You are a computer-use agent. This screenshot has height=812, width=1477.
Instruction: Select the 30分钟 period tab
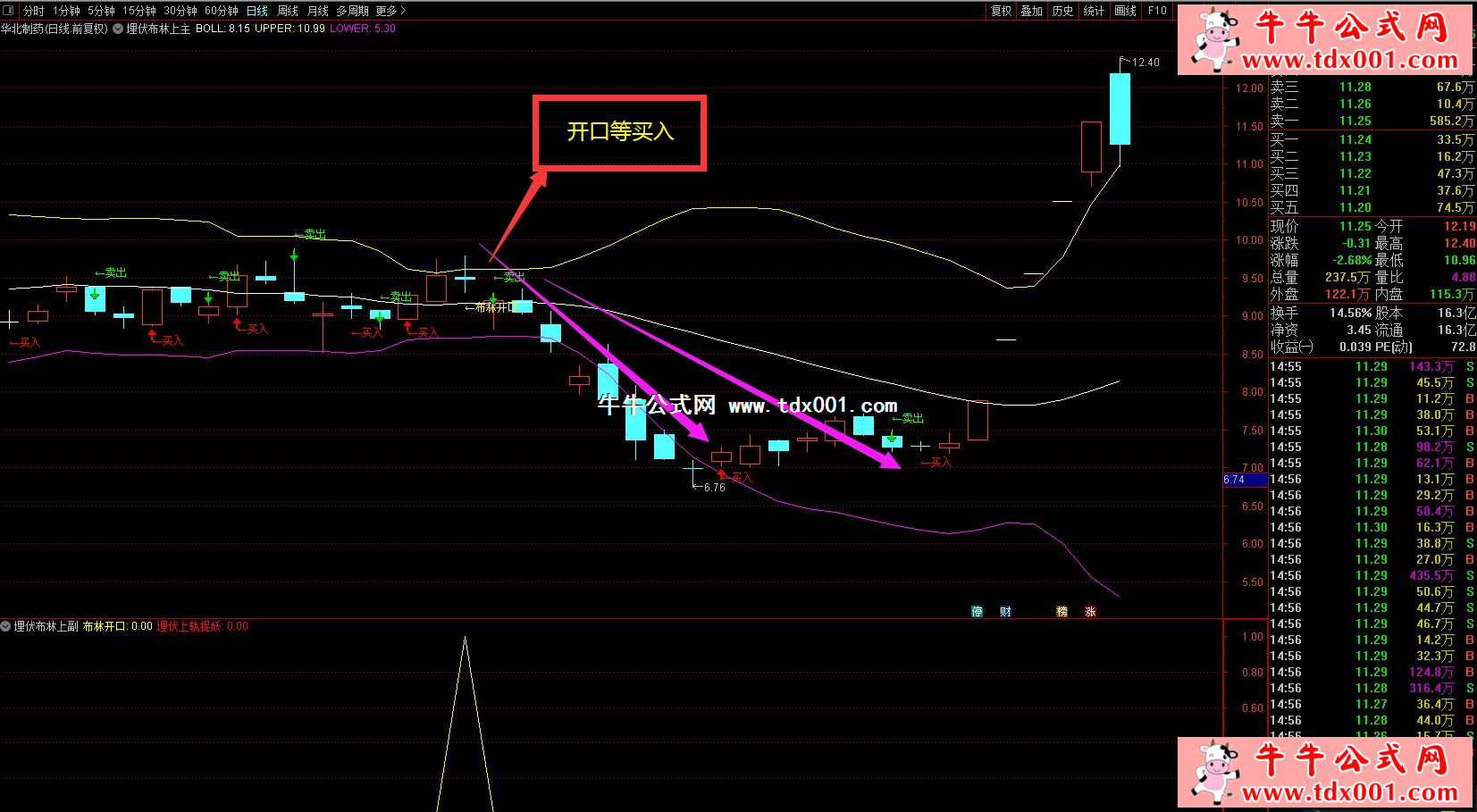(180, 11)
